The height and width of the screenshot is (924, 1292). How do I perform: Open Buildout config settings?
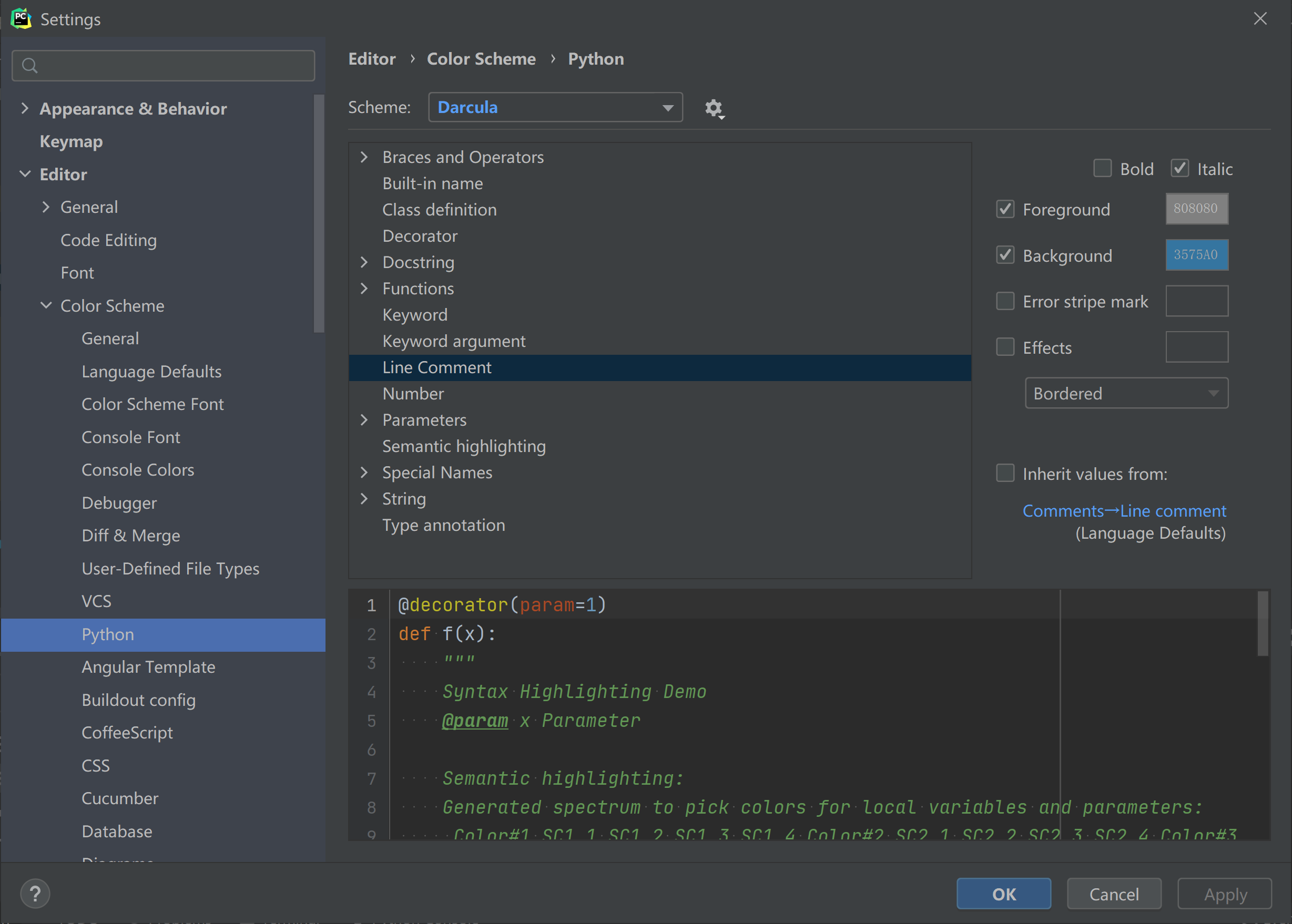pos(138,700)
